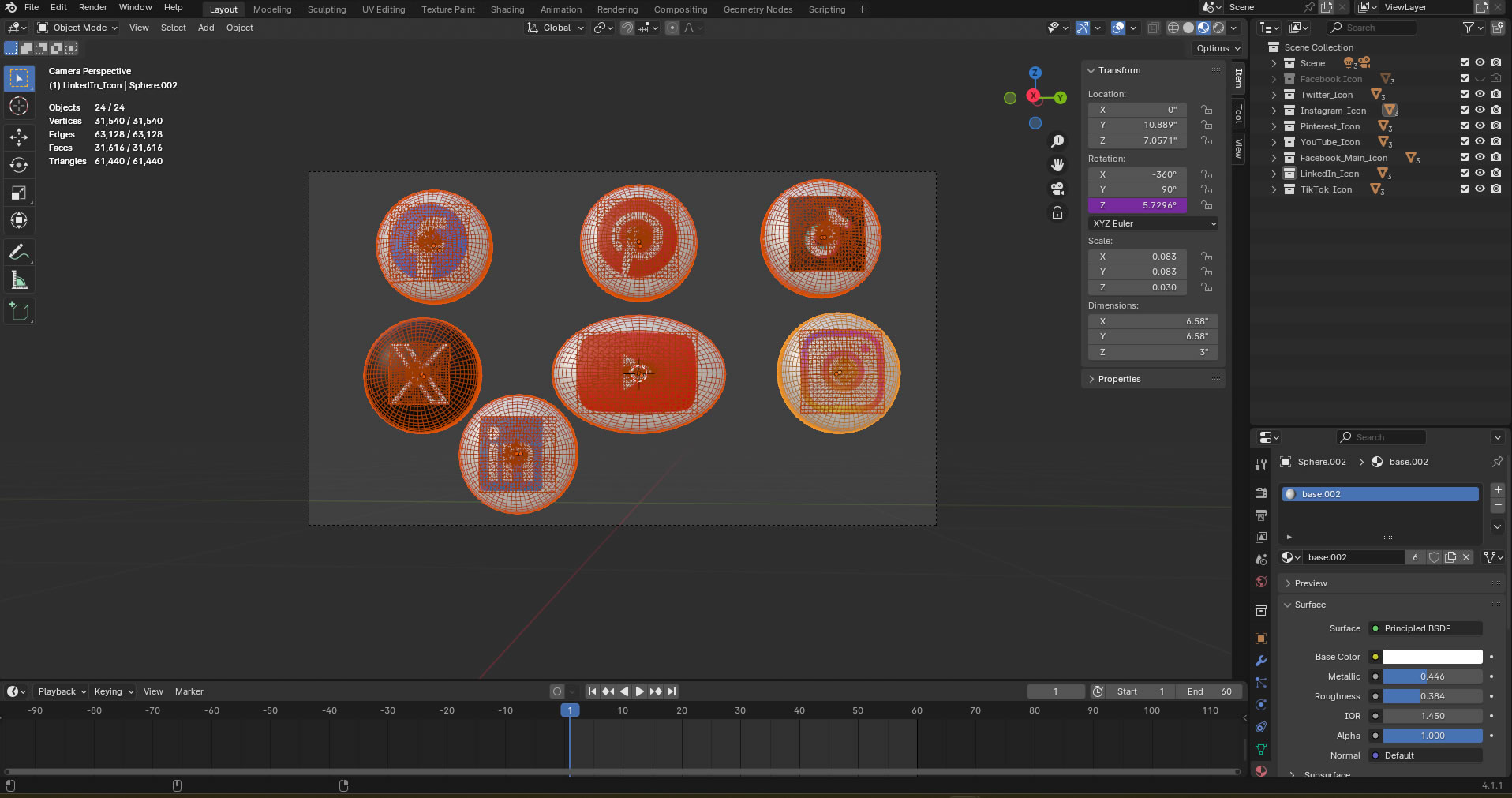Switch to the Shading workspace tab
This screenshot has width=1512, height=798.
(x=507, y=9)
